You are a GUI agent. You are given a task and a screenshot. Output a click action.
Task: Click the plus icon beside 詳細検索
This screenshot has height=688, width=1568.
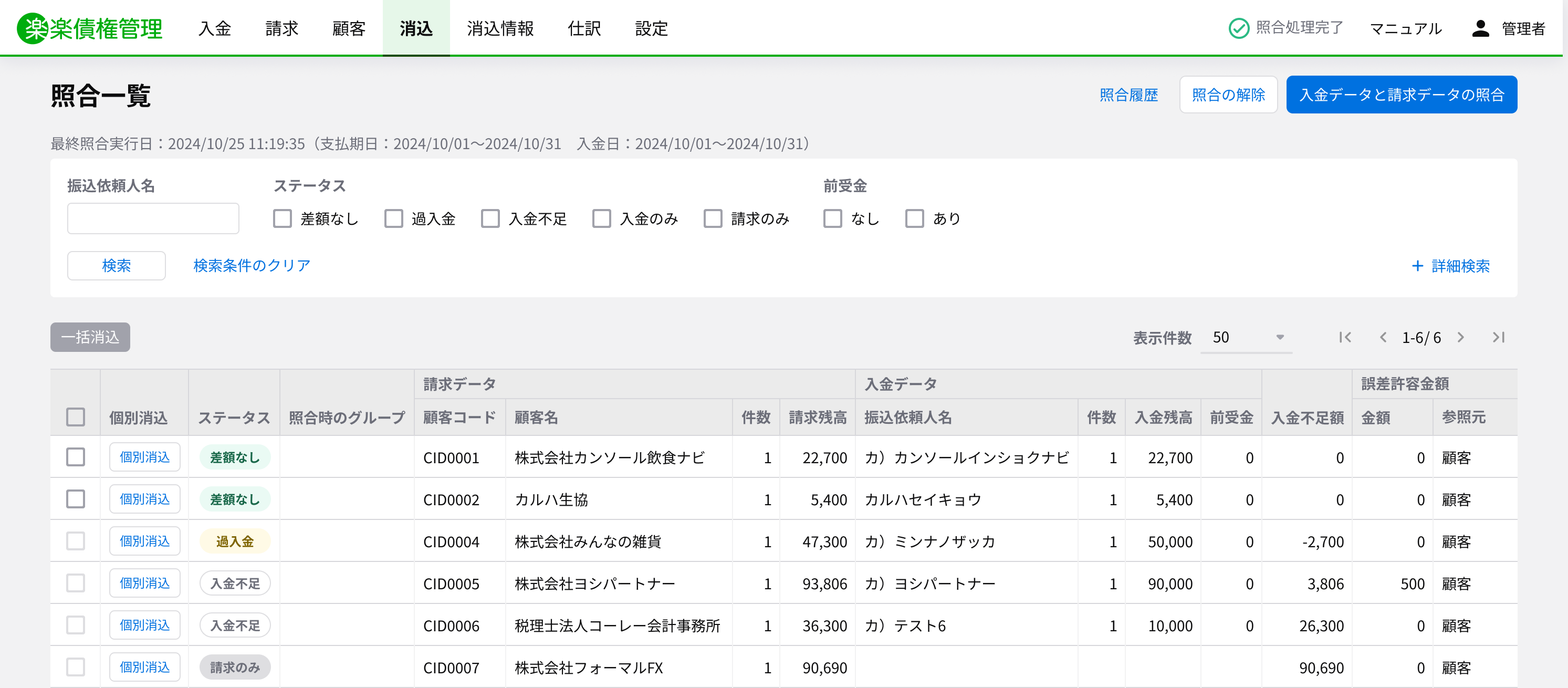tap(1417, 266)
